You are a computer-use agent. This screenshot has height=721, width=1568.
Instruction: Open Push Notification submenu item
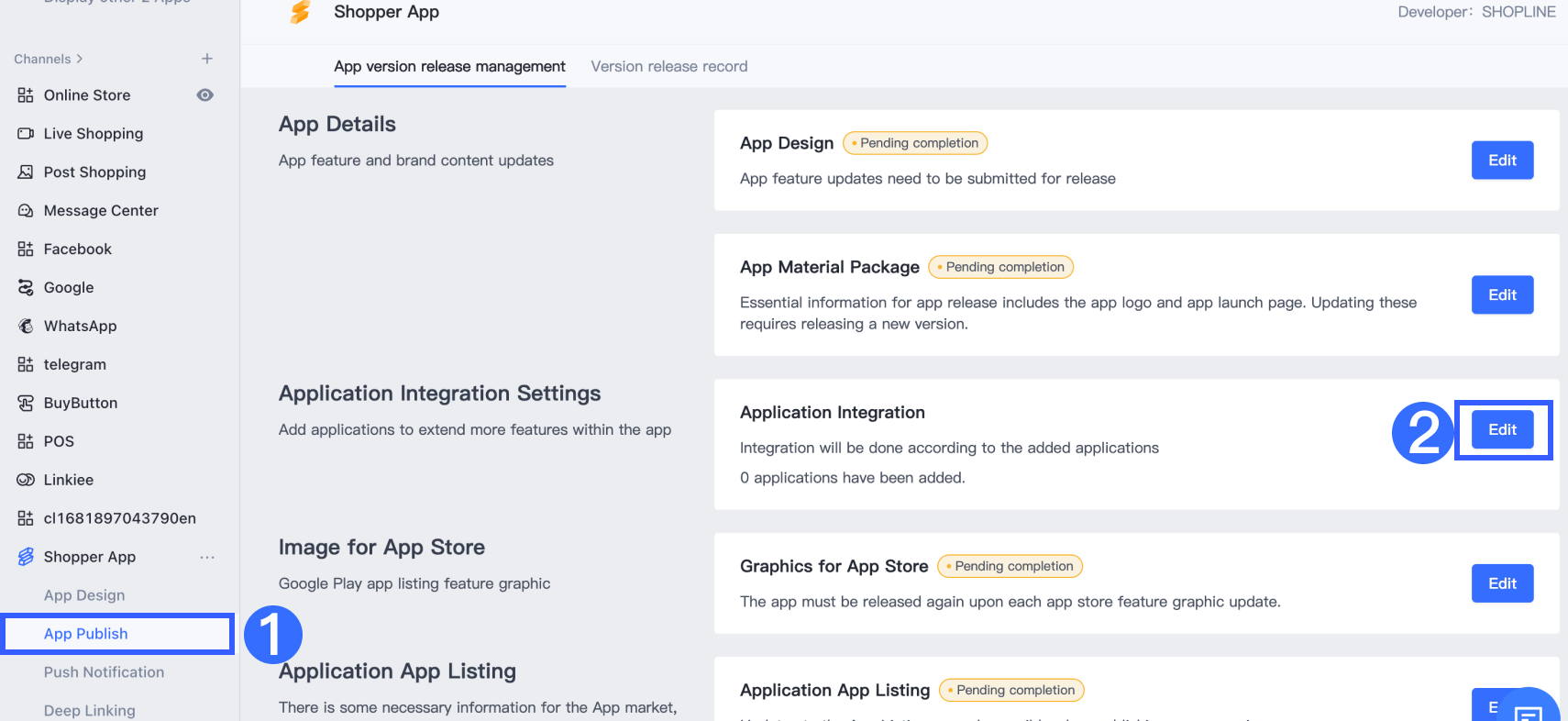[x=105, y=672]
